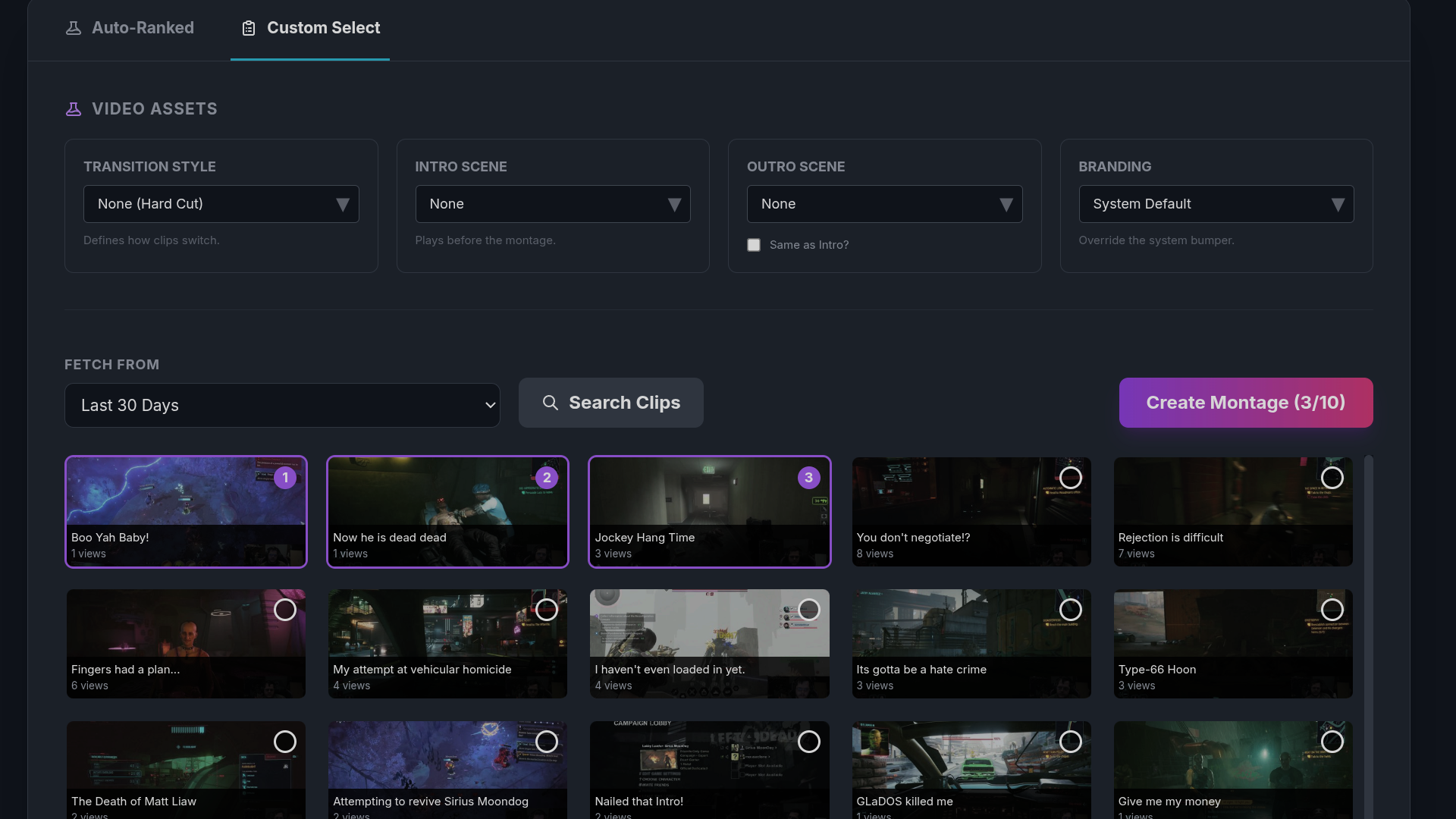Click the purple number 2 selection badge

click(547, 478)
